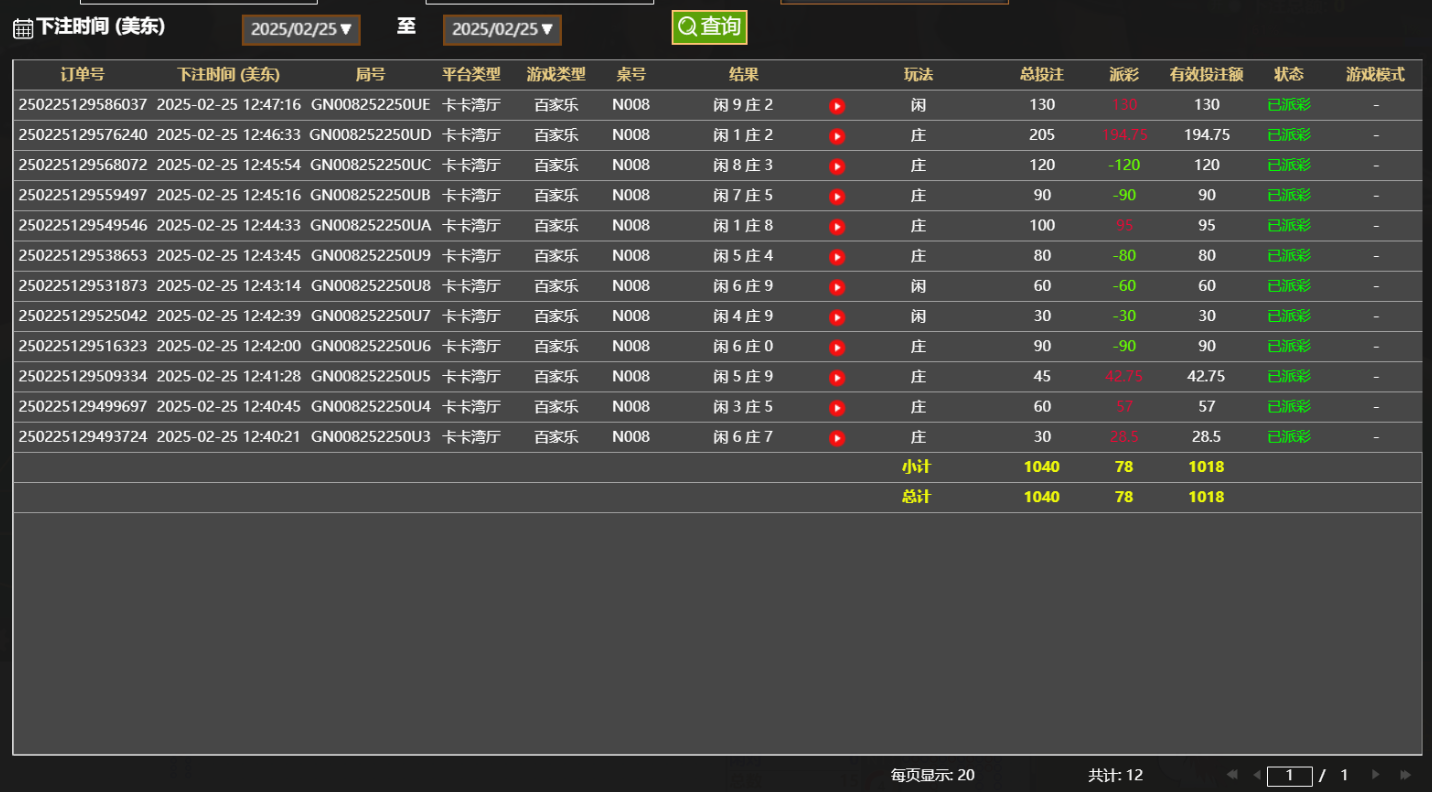Click the page number input field
The height and width of the screenshot is (792, 1432).
point(1289,776)
